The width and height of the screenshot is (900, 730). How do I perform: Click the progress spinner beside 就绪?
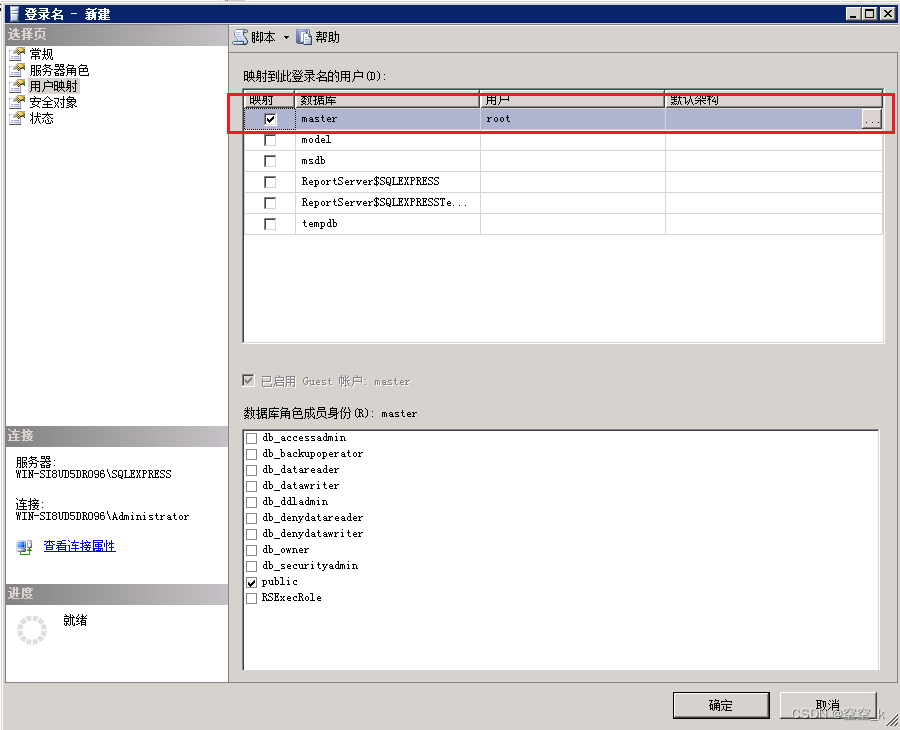(x=31, y=630)
